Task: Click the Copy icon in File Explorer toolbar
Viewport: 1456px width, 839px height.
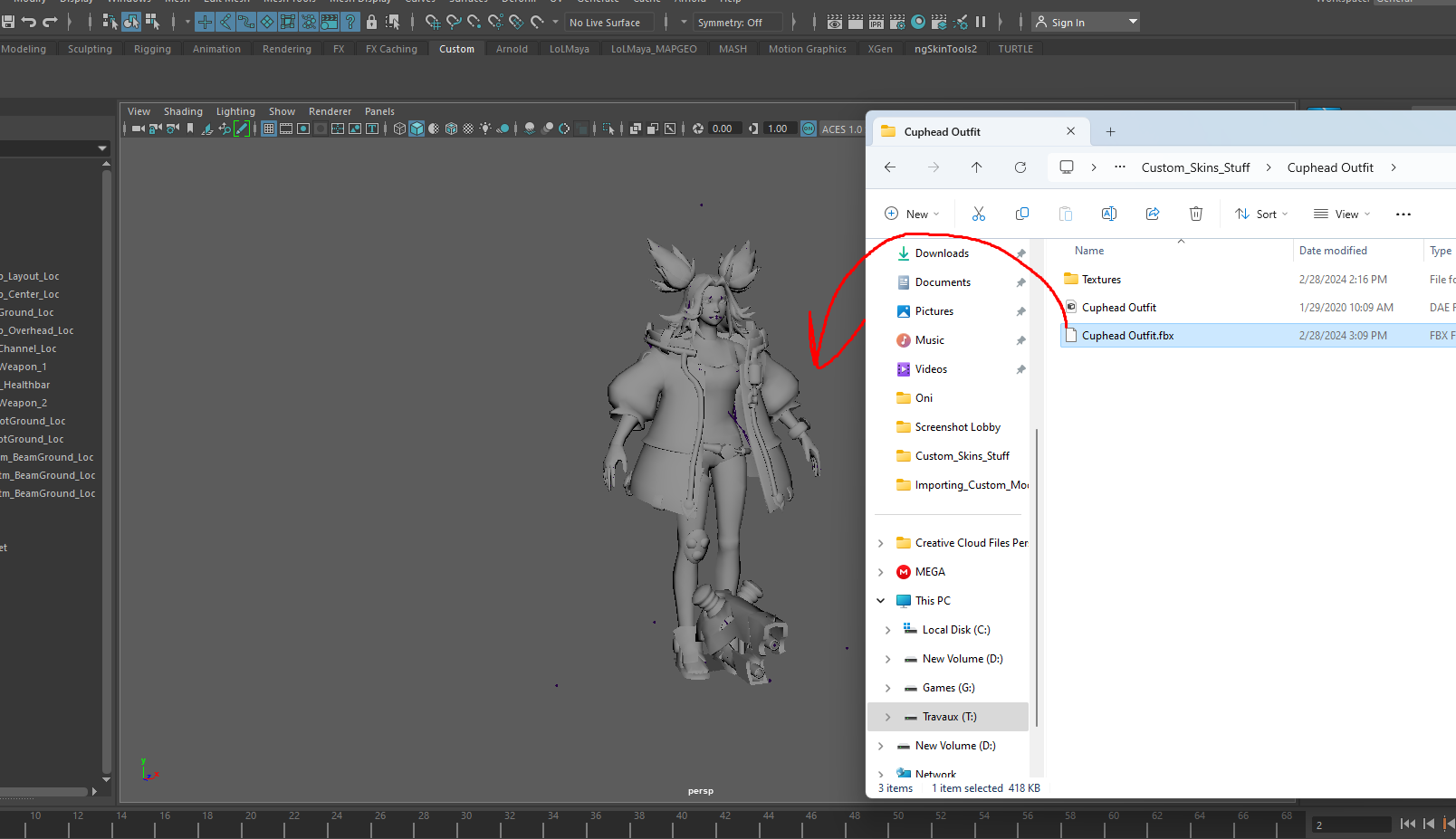Action: click(x=1022, y=214)
